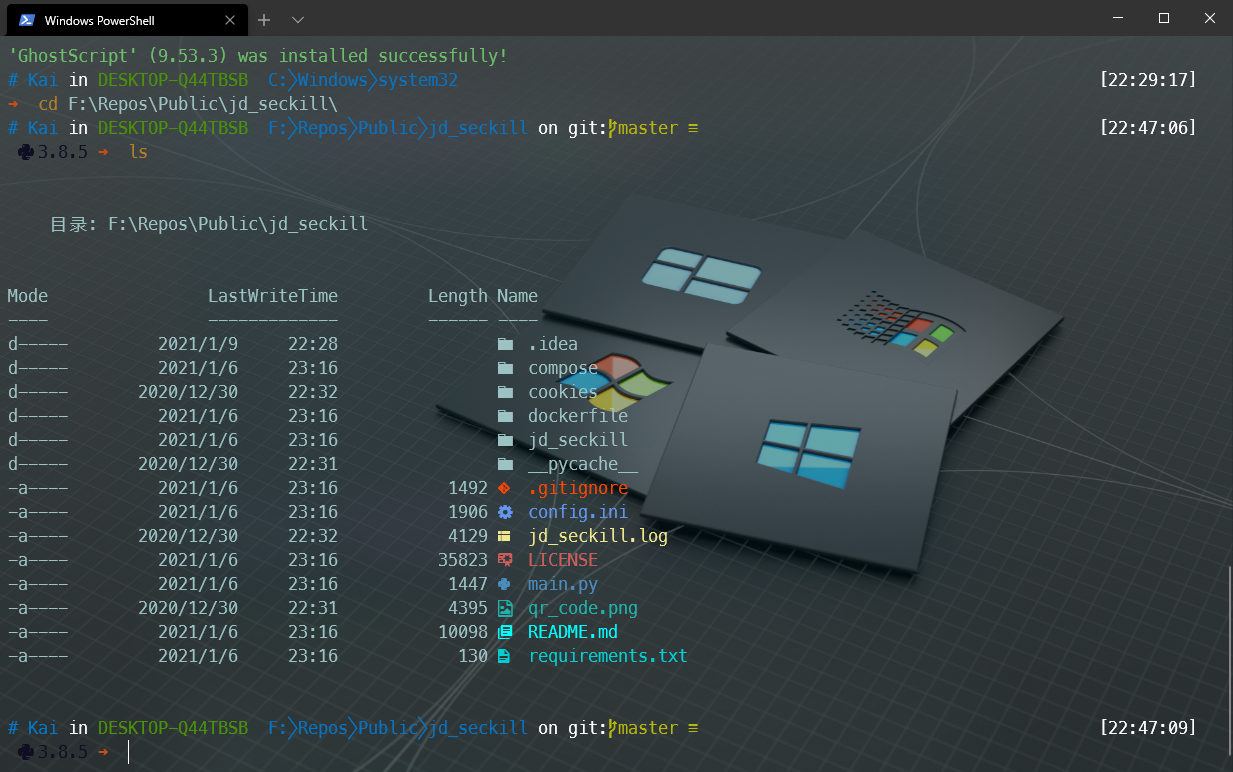Click the main.py file name
Viewport: 1233px width, 772px height.
coord(563,584)
